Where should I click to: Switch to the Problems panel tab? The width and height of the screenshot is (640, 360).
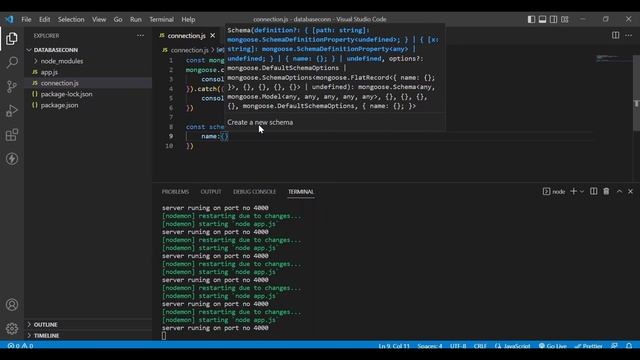coord(175,191)
